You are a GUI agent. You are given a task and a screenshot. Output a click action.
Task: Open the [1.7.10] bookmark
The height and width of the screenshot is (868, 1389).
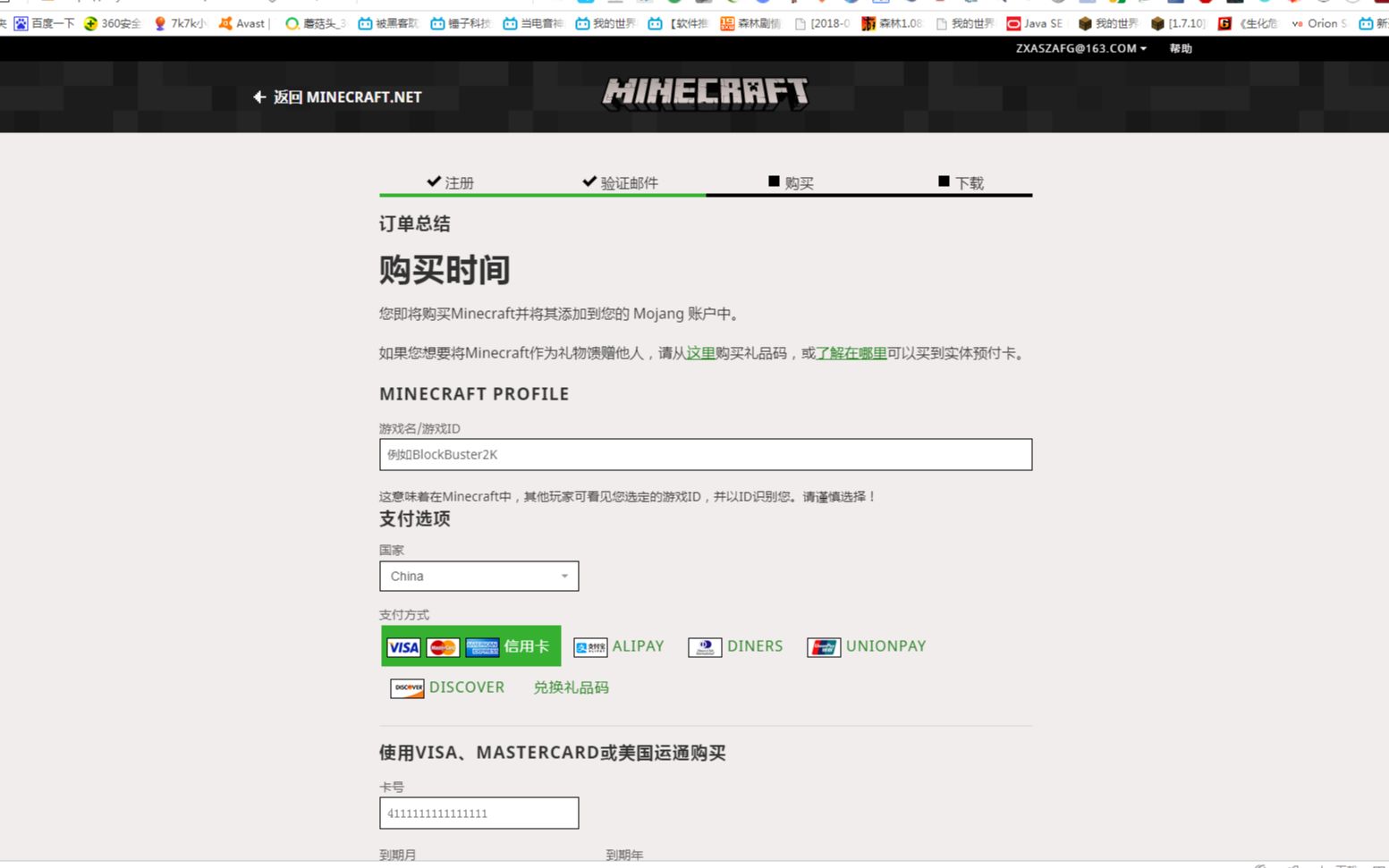(x=1178, y=23)
